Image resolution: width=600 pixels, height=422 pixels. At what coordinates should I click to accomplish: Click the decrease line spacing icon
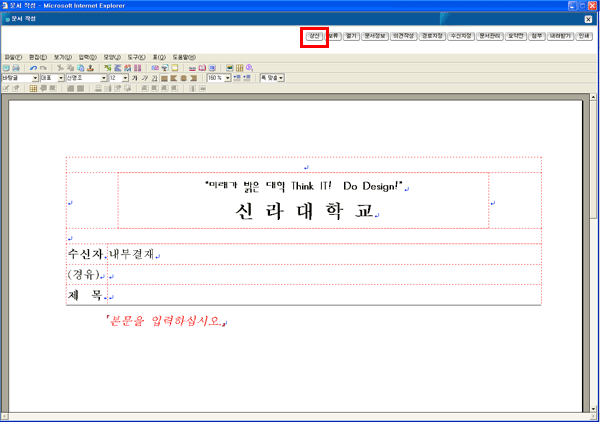point(237,78)
